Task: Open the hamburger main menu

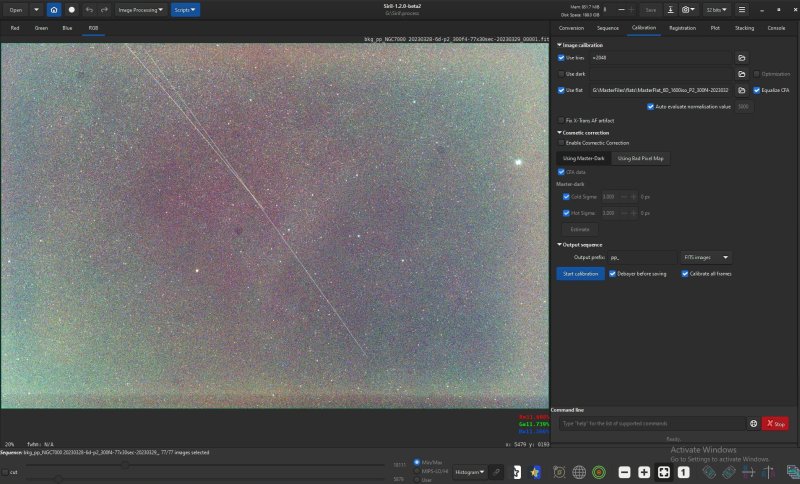Action: coord(742,10)
